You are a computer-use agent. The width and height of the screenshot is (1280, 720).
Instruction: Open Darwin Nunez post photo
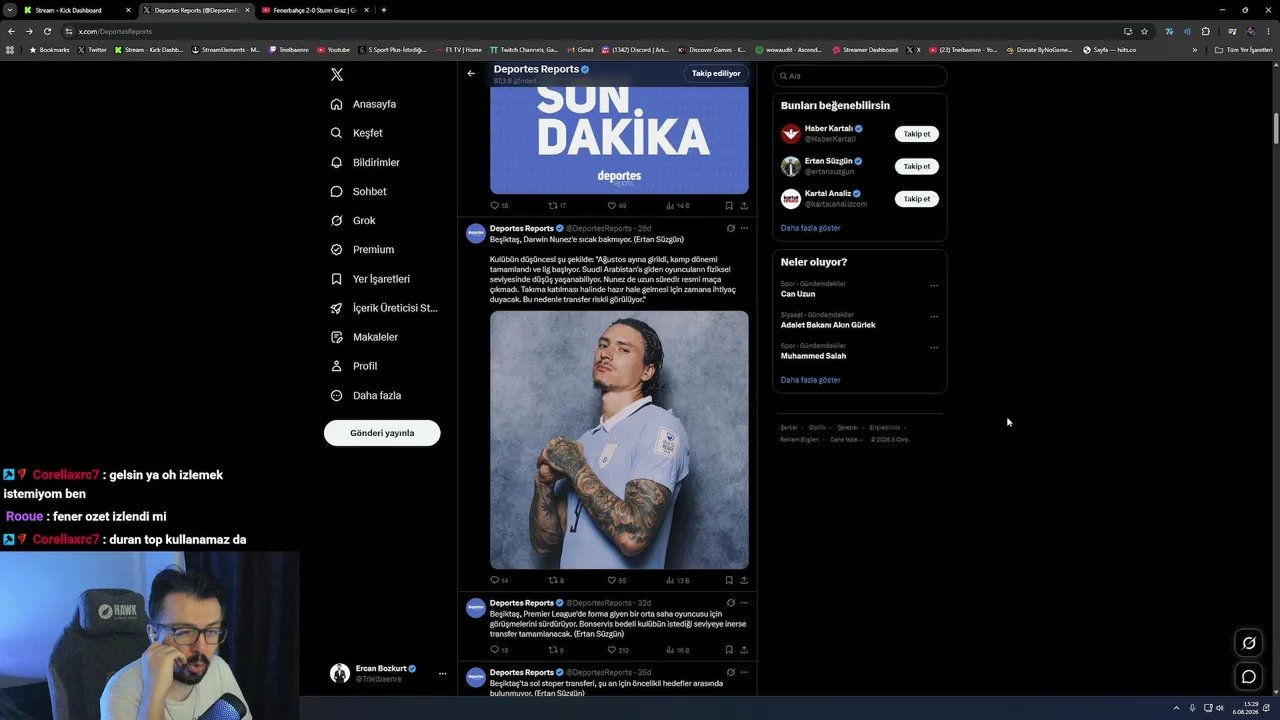pyautogui.click(x=619, y=440)
